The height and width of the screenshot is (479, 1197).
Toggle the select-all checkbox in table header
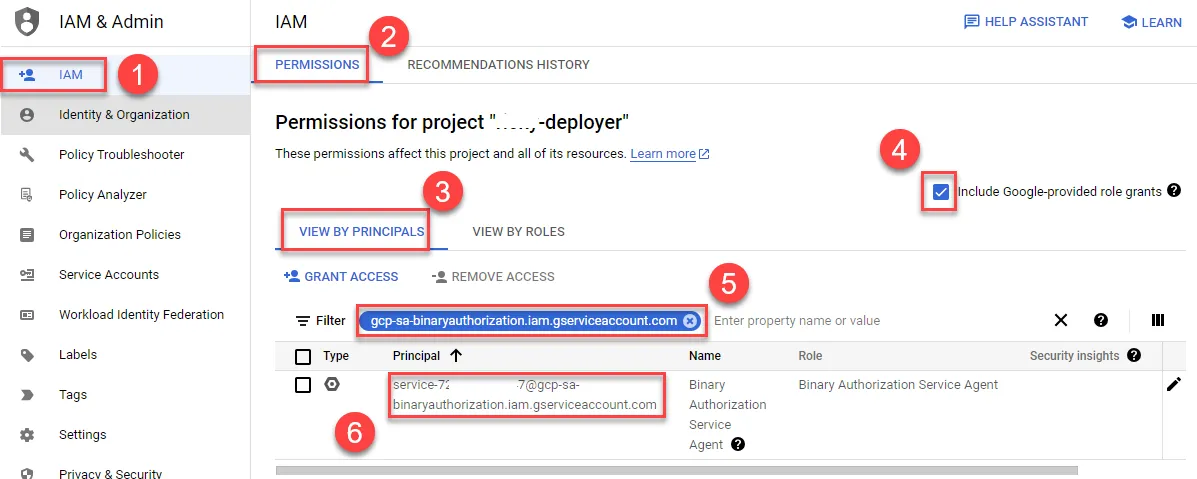(x=303, y=356)
